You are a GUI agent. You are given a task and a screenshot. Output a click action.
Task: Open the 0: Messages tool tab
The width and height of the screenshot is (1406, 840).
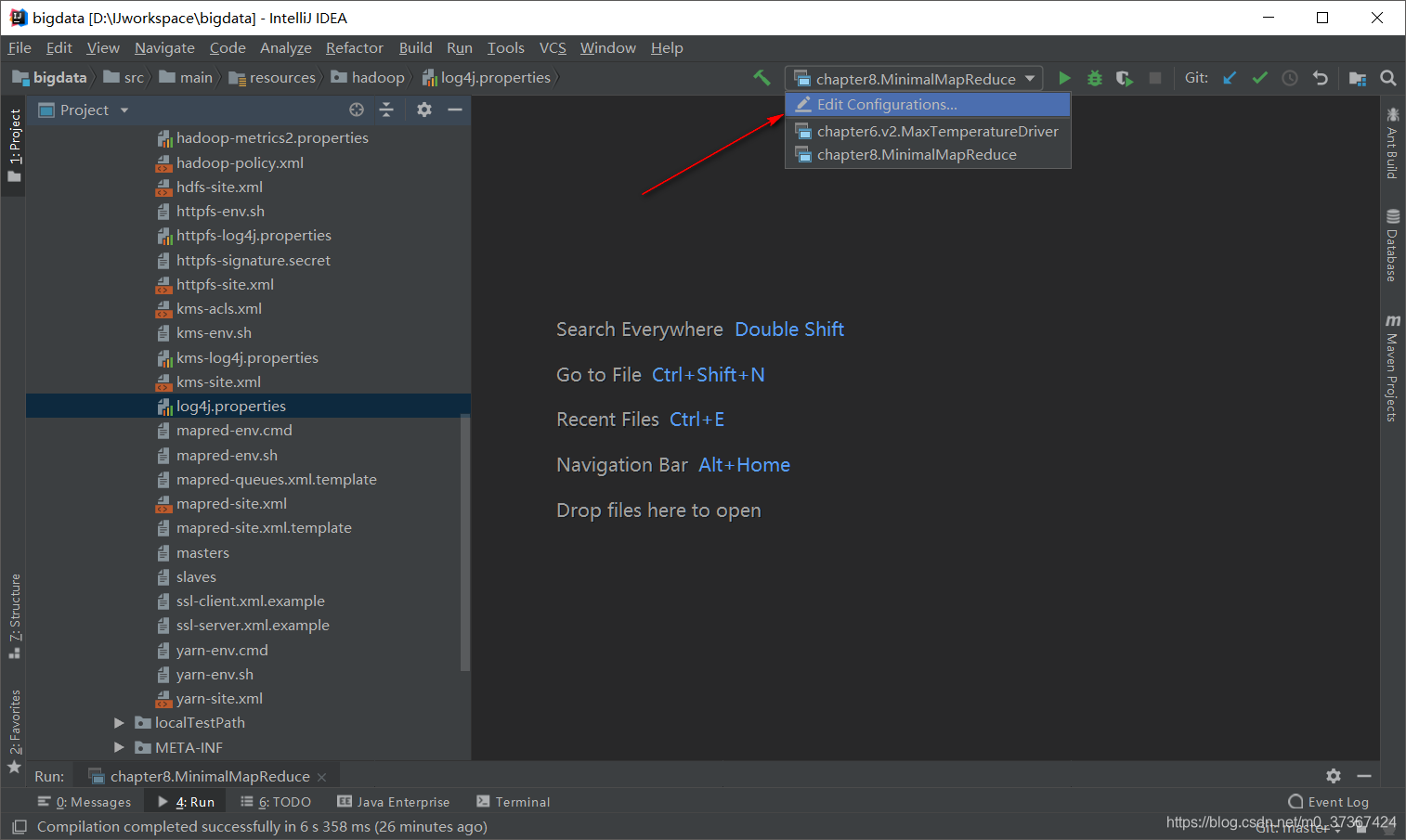tap(85, 802)
